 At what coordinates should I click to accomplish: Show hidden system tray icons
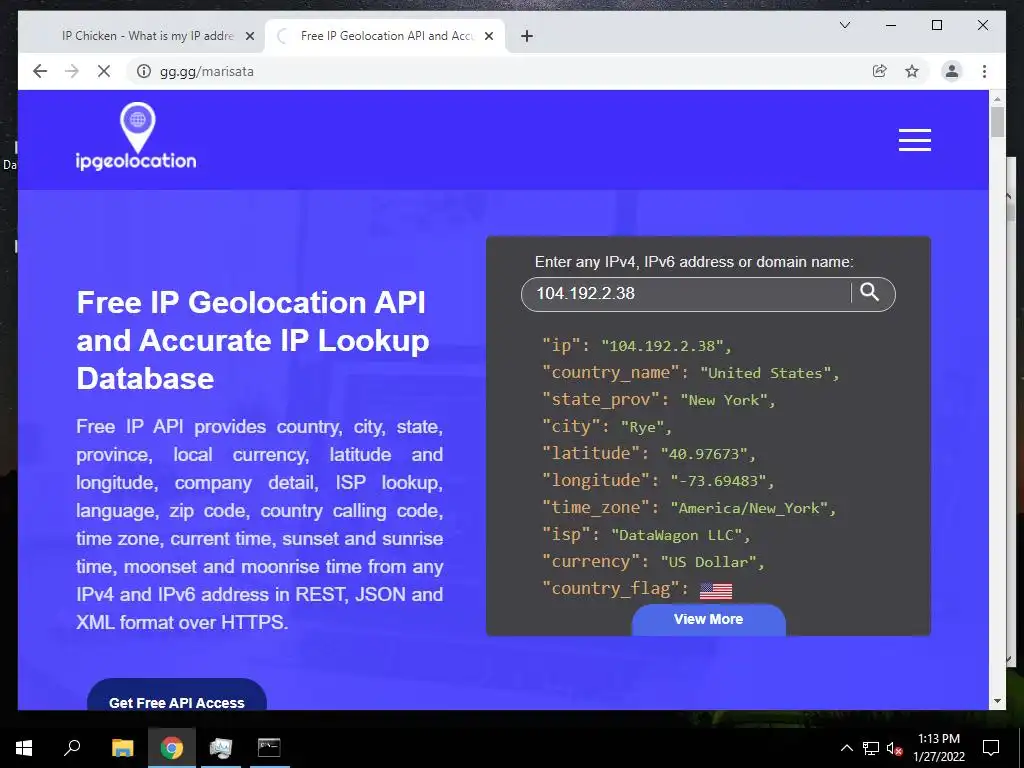point(846,748)
